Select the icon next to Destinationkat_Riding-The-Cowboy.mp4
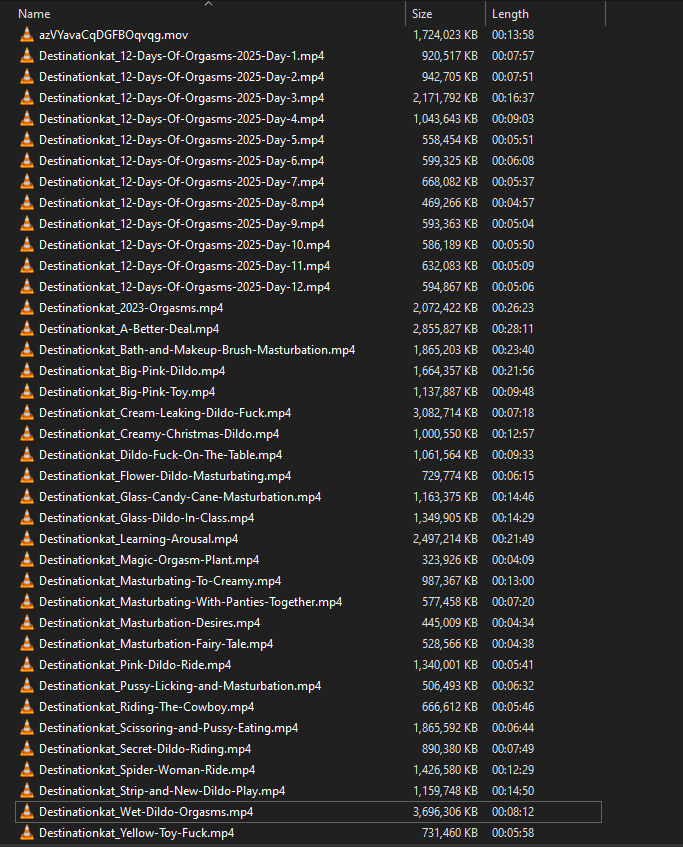The image size is (683, 847). pyautogui.click(x=26, y=707)
